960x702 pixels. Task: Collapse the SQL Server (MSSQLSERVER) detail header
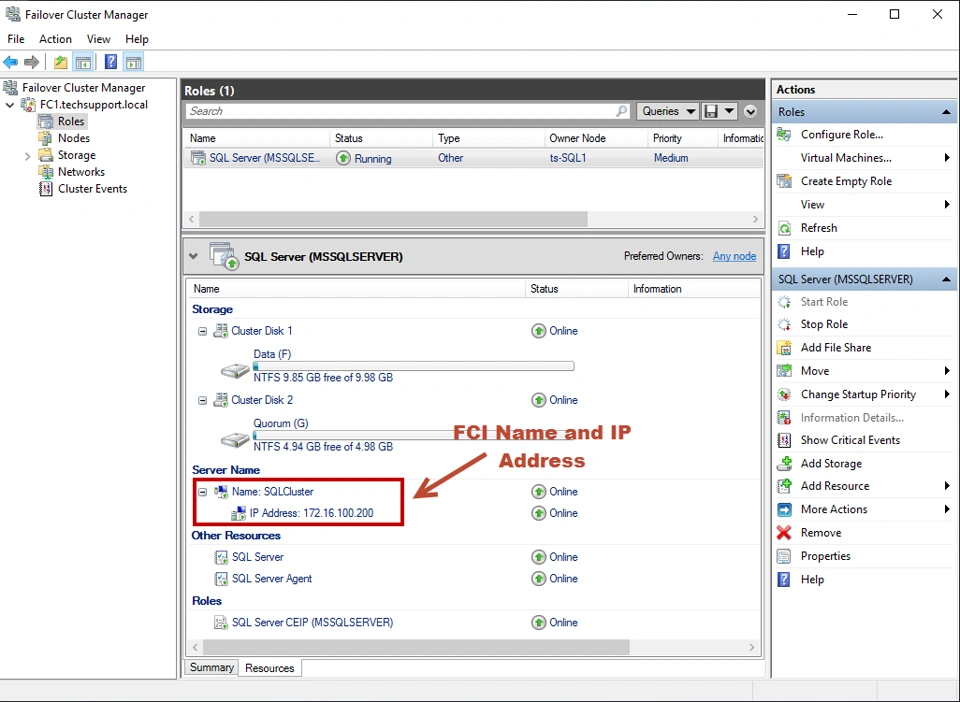coord(193,256)
